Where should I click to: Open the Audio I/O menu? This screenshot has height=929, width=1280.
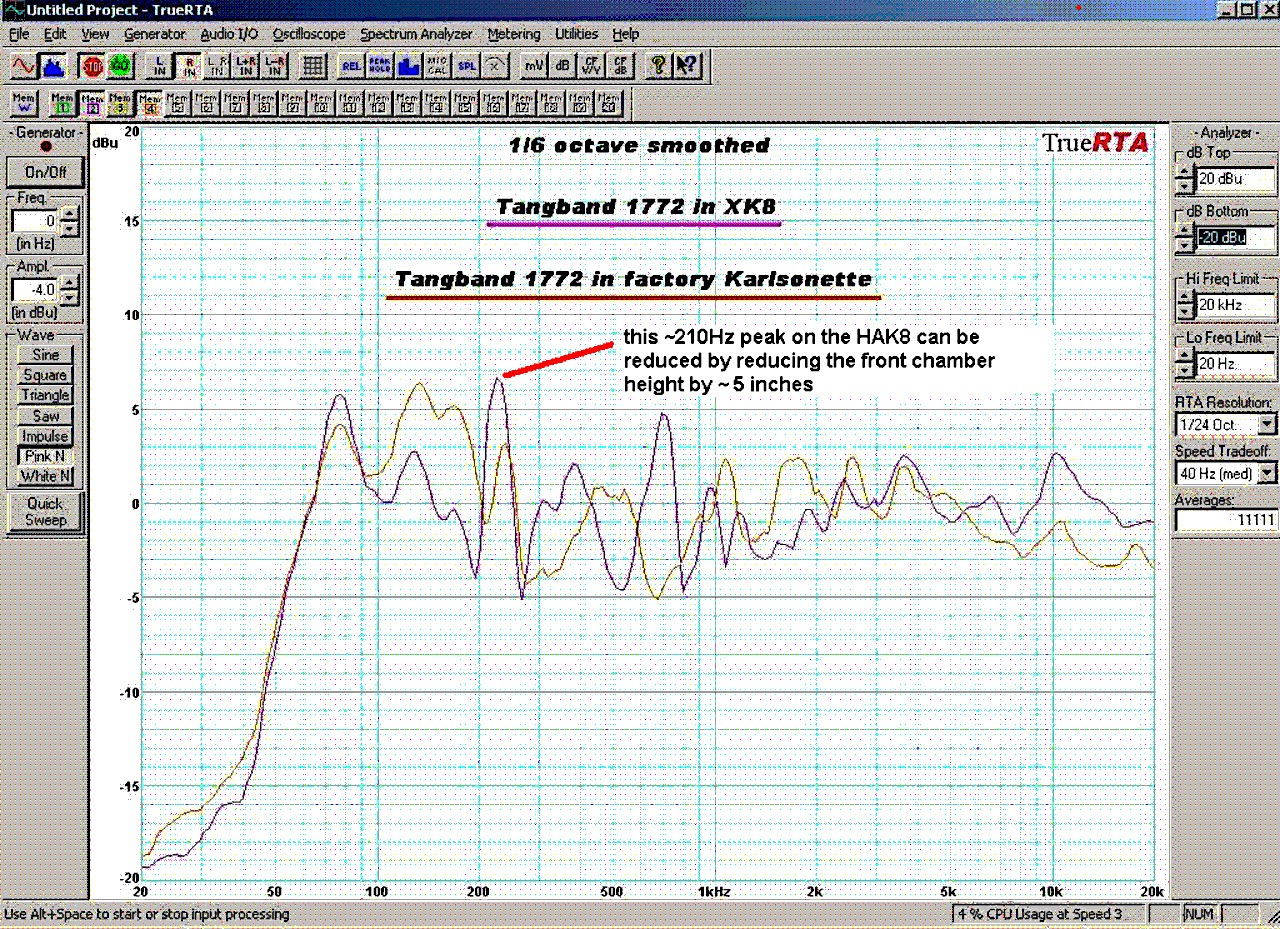coord(229,34)
